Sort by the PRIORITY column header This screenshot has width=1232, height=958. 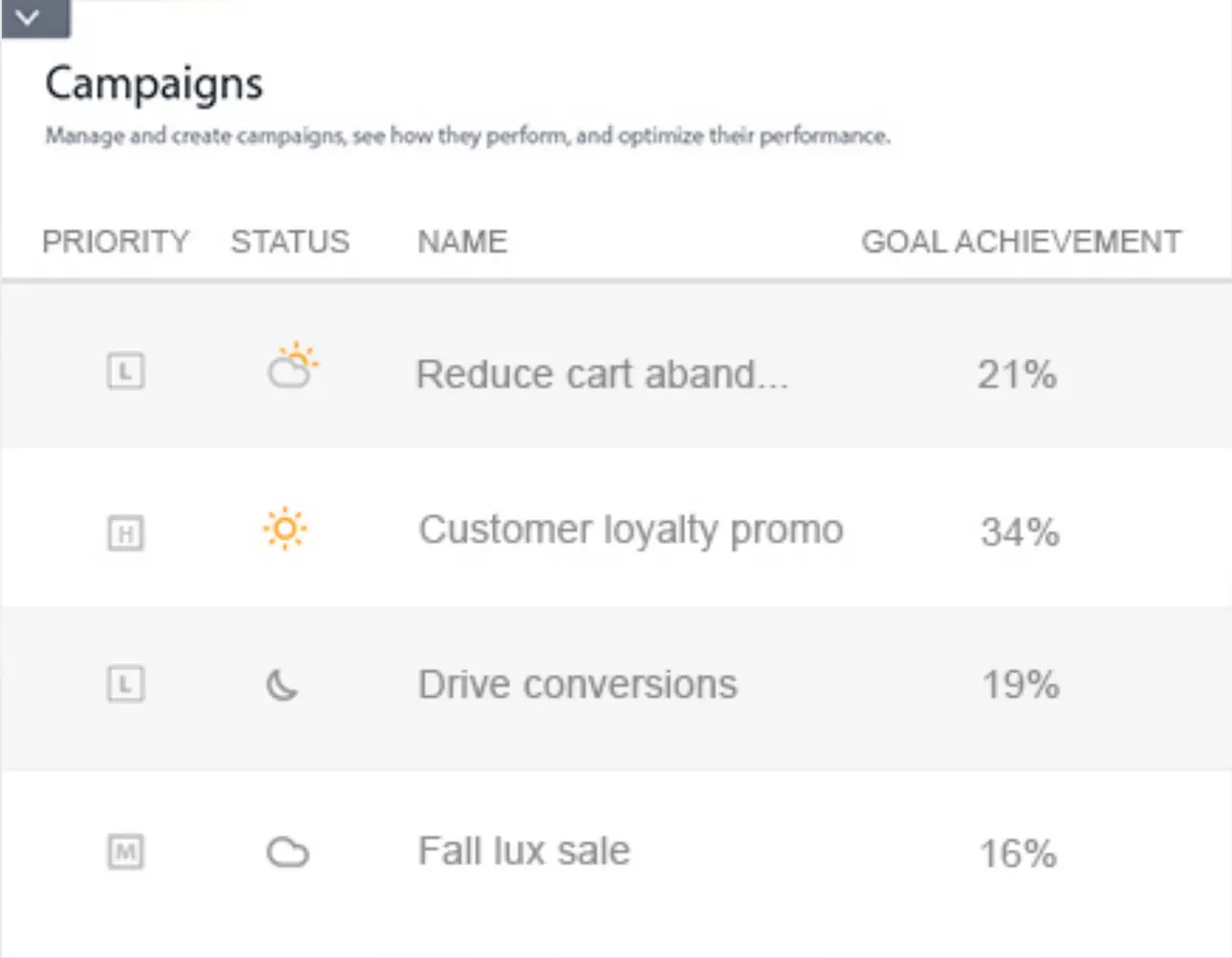pos(116,242)
